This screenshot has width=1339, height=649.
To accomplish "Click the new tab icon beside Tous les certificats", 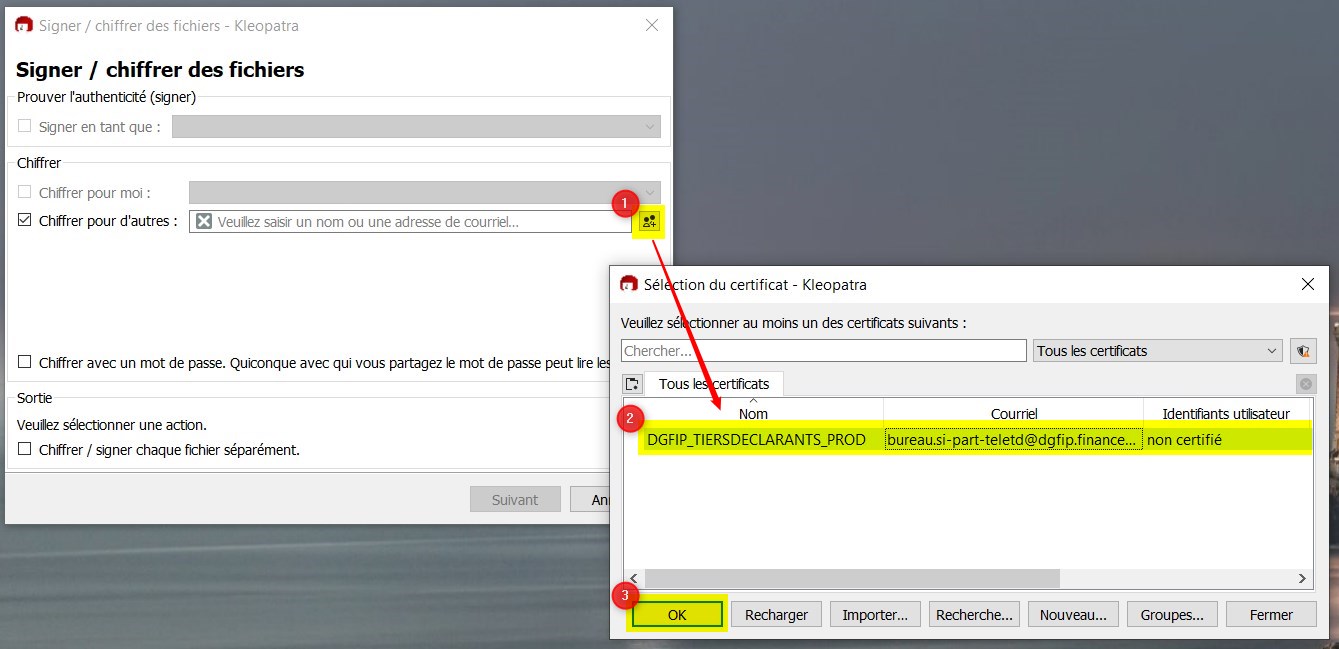I will coord(632,384).
